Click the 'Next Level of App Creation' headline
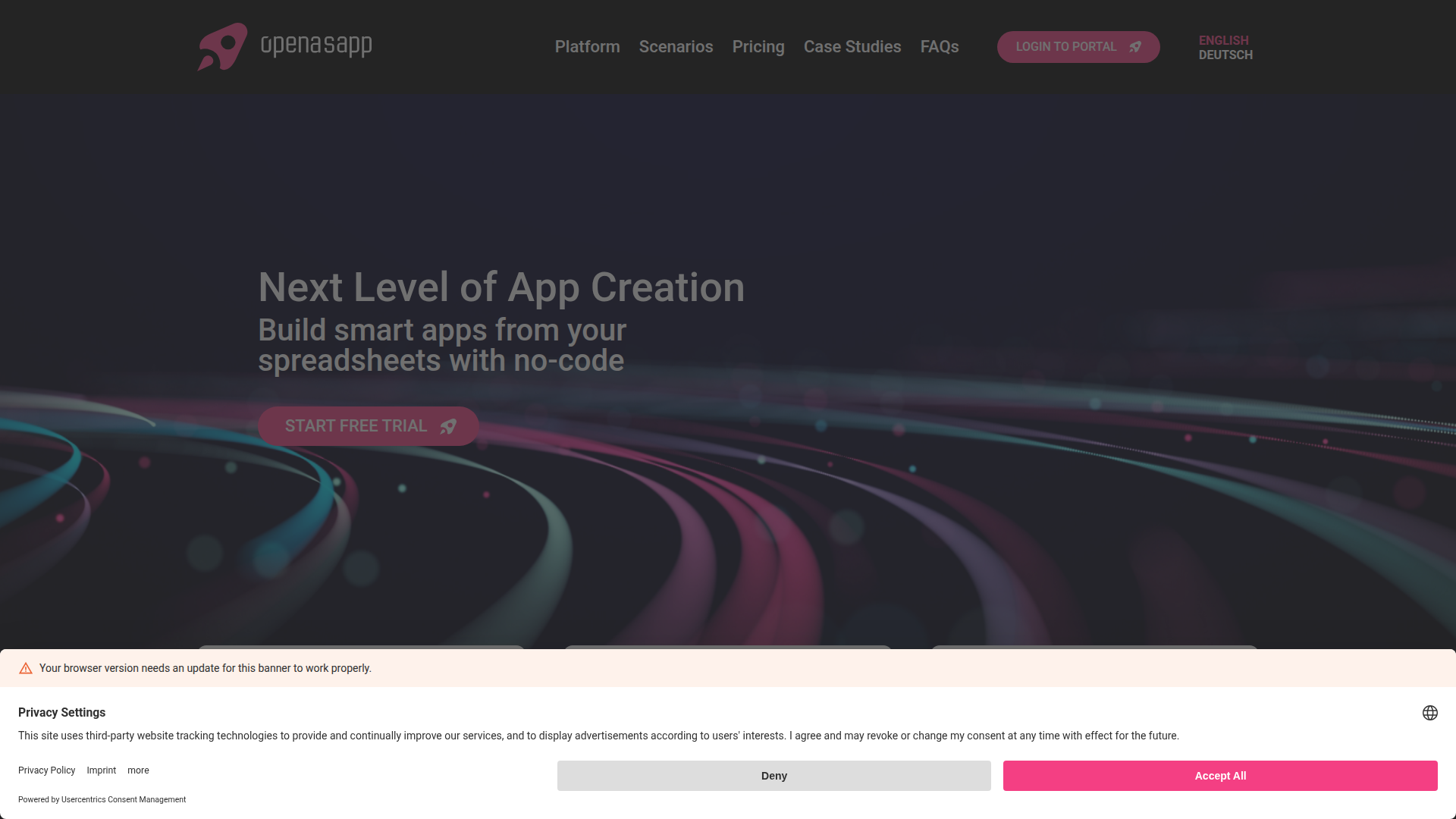Screen dimensions: 1456x819 click(501, 287)
